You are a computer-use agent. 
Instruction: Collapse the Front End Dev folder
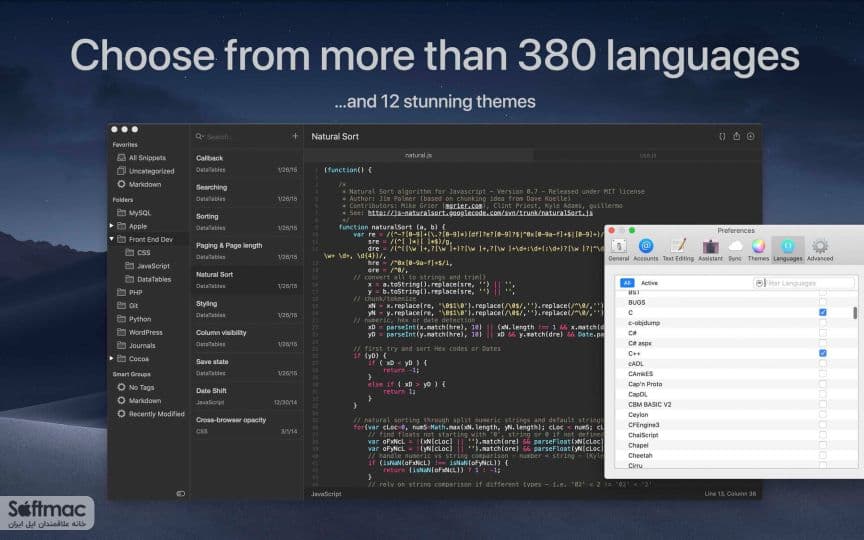tap(111, 239)
